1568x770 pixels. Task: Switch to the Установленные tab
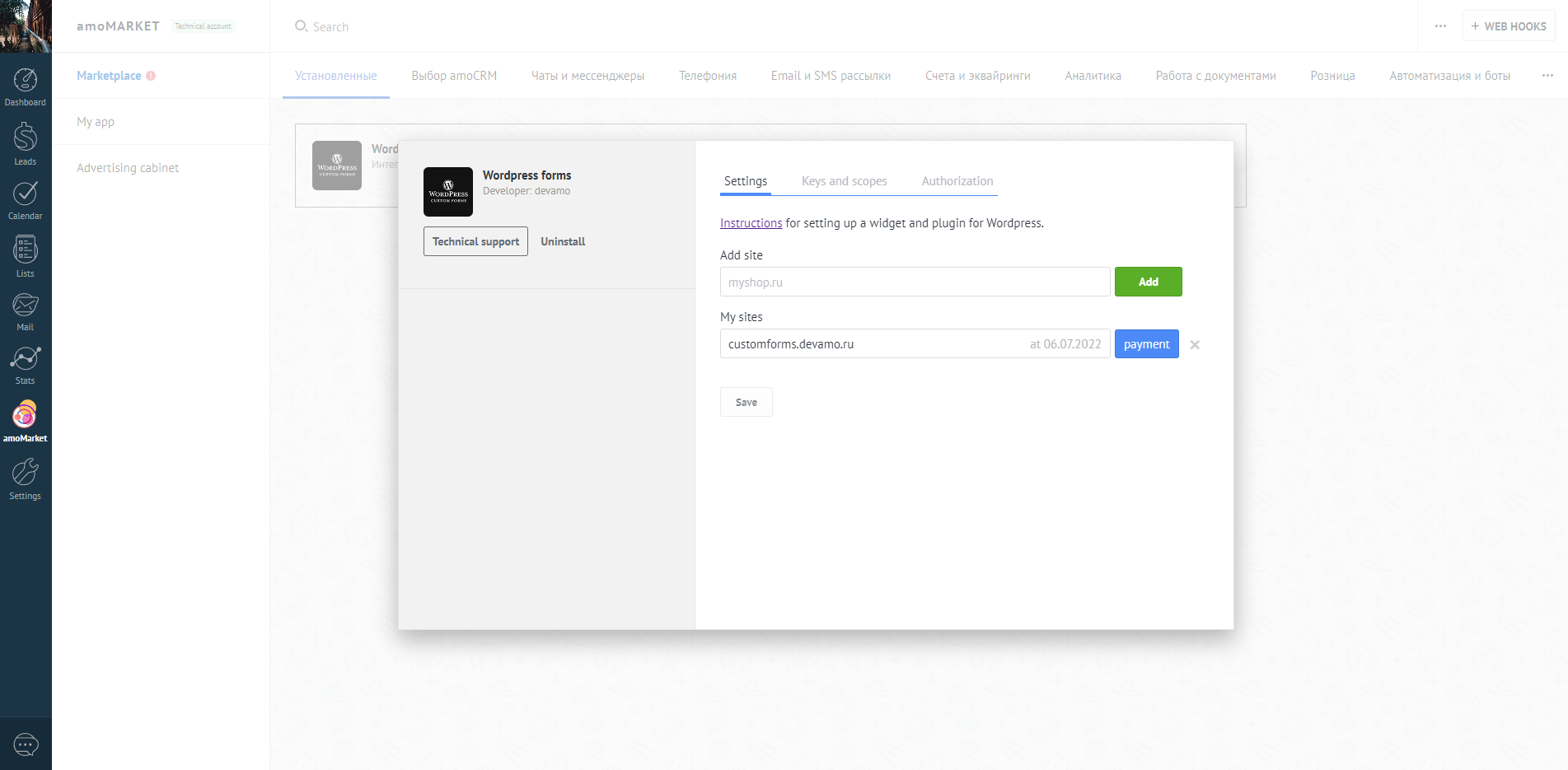pos(336,76)
